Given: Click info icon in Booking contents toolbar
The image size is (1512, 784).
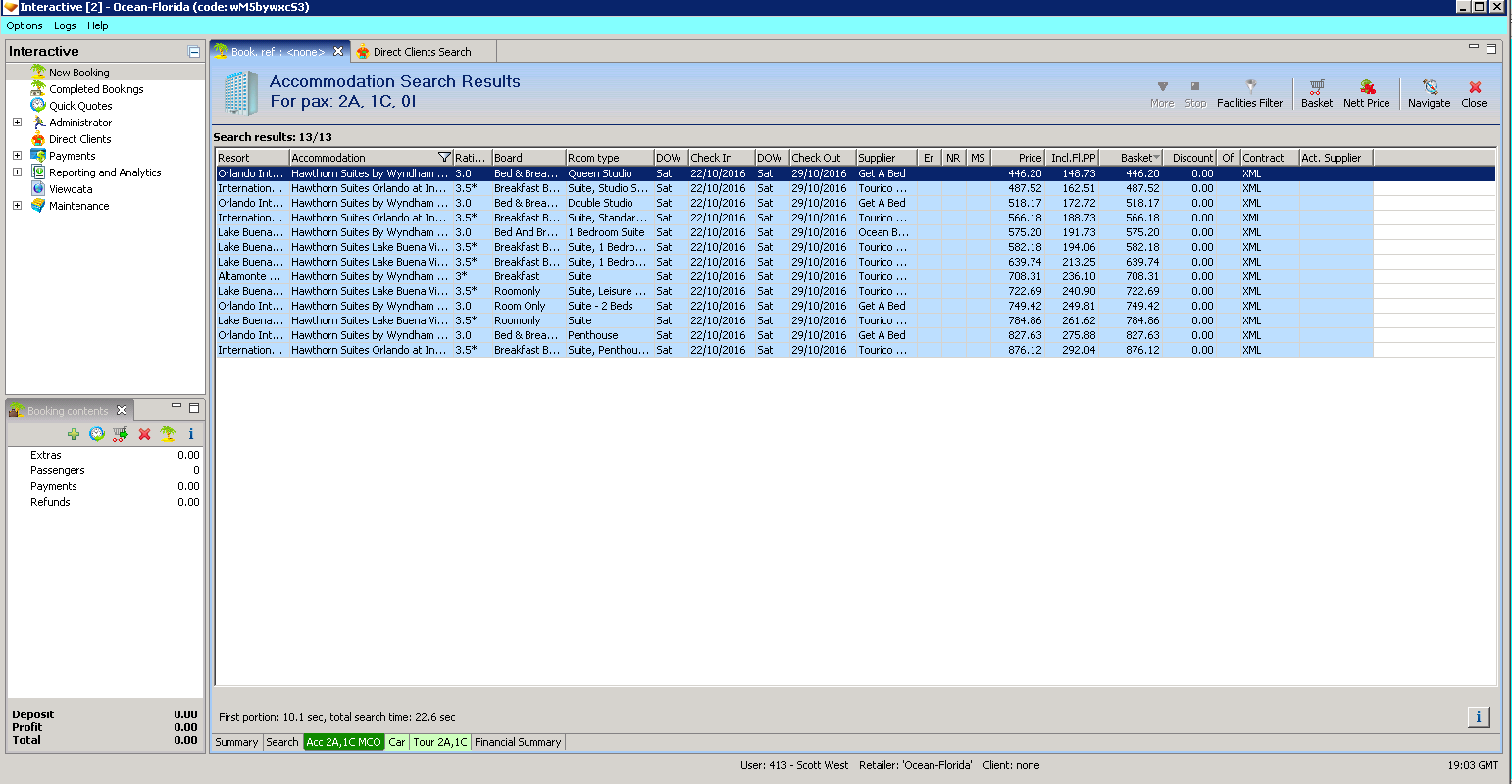Looking at the screenshot, I should pos(191,434).
